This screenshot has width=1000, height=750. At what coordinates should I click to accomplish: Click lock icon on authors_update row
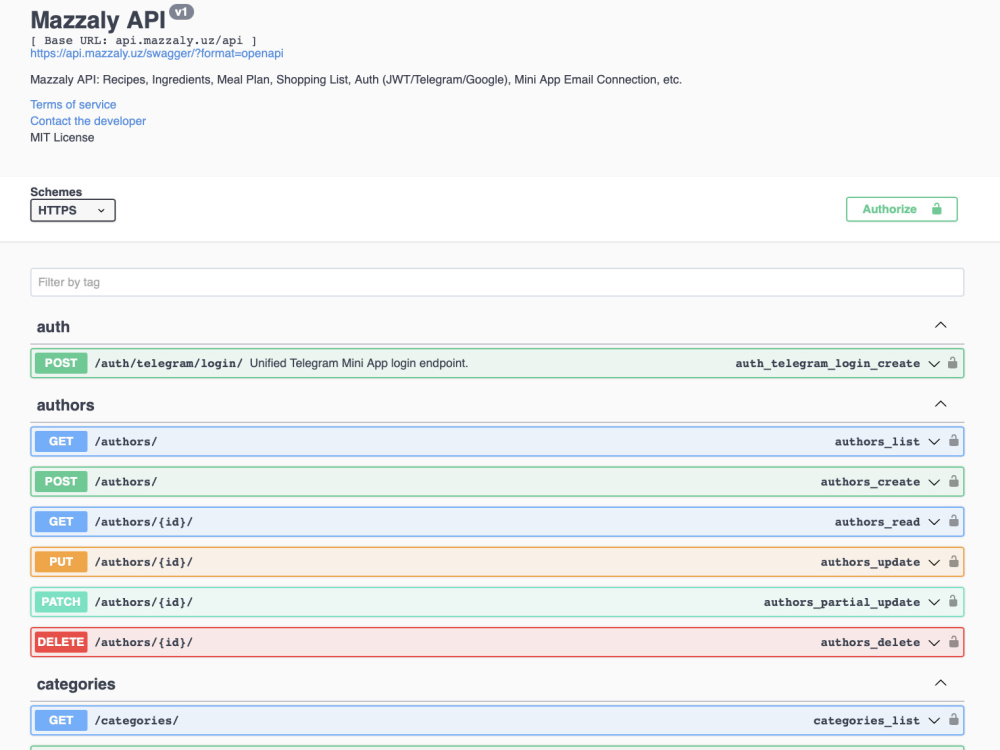click(953, 561)
